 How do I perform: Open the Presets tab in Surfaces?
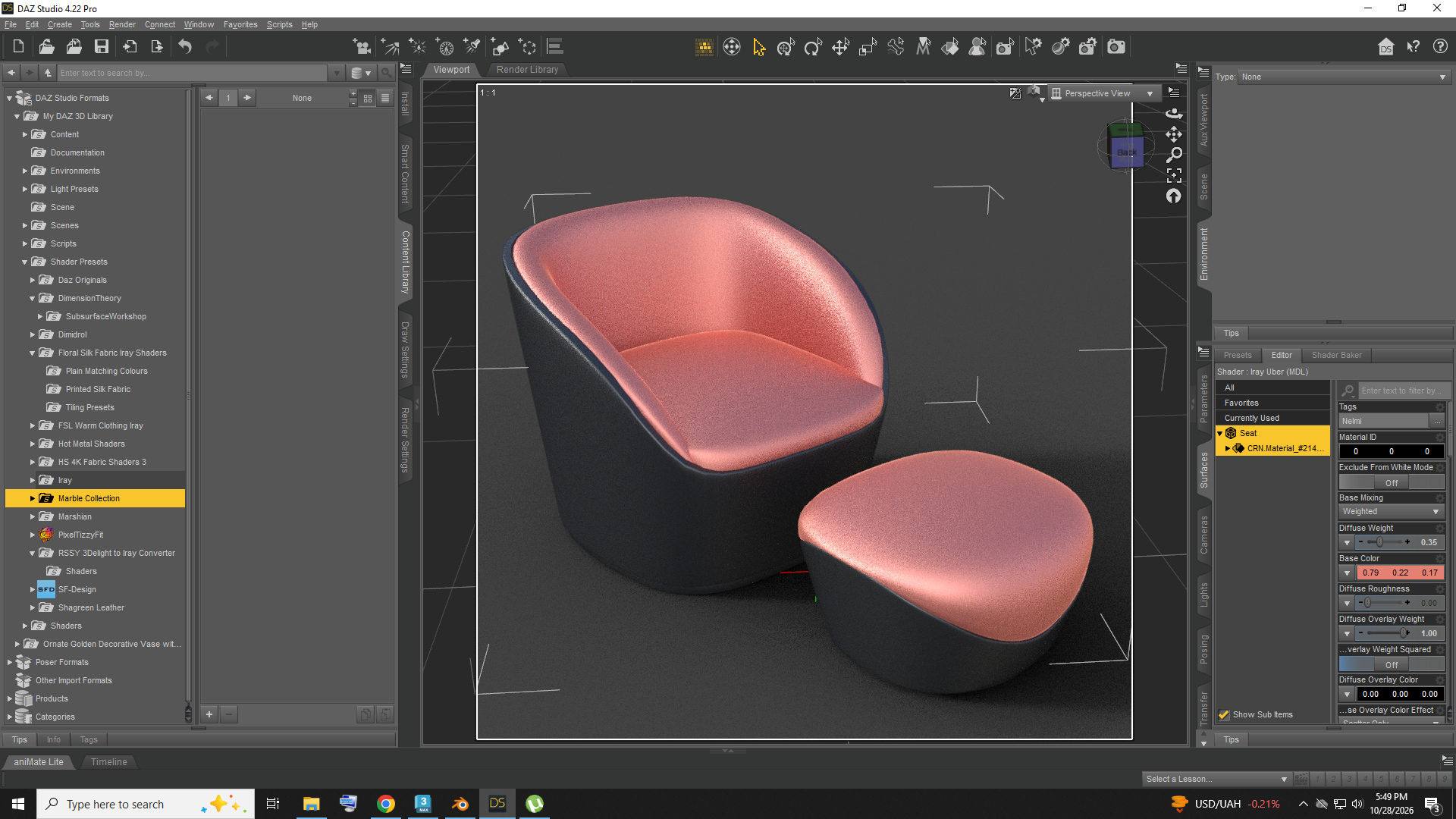click(x=1238, y=355)
